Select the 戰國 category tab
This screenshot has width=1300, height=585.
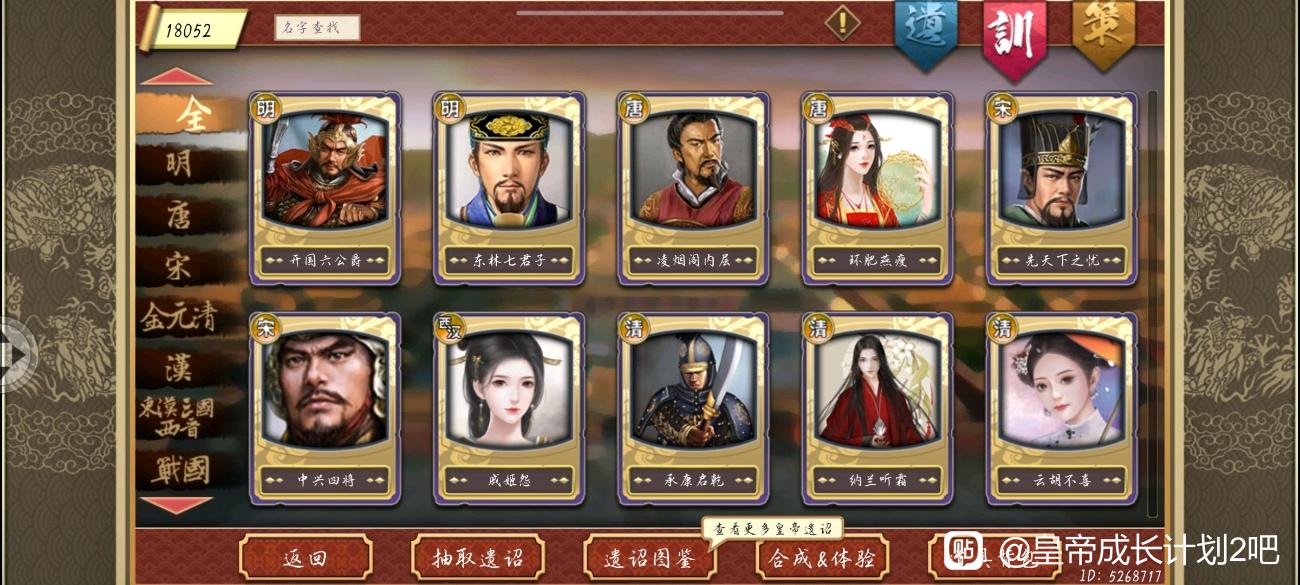tap(180, 469)
